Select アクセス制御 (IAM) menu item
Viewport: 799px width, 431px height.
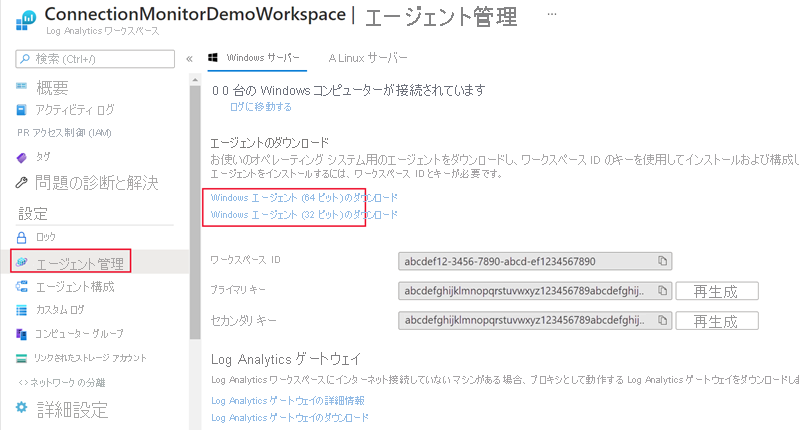pos(64,133)
